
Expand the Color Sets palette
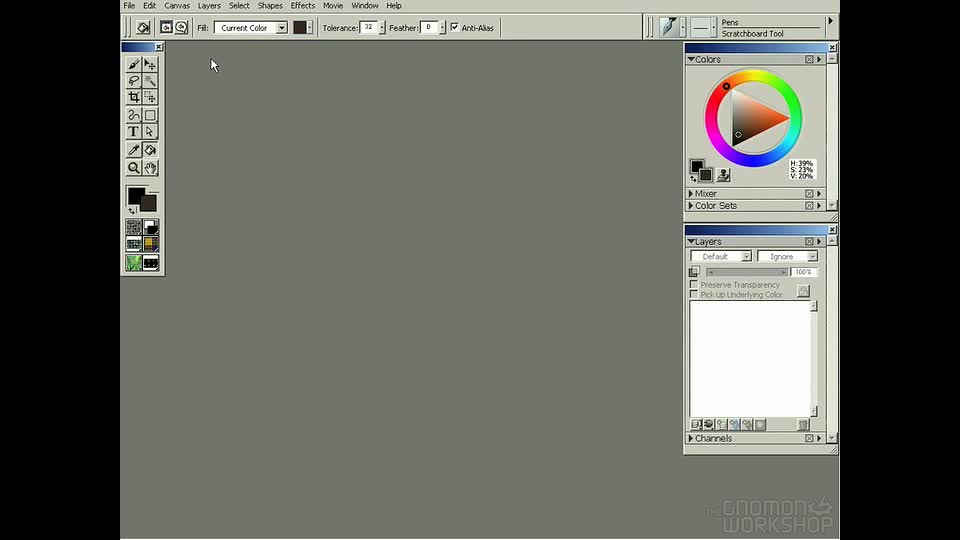pos(691,206)
